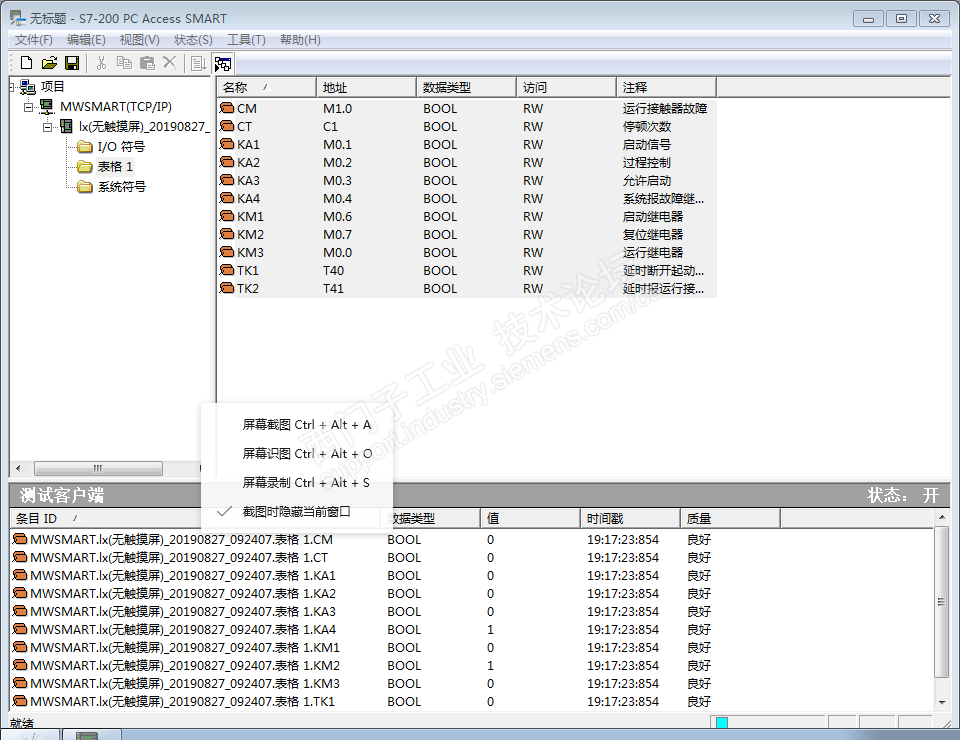Click comment 停顿次数
The width and height of the screenshot is (960, 740).
[647, 127]
